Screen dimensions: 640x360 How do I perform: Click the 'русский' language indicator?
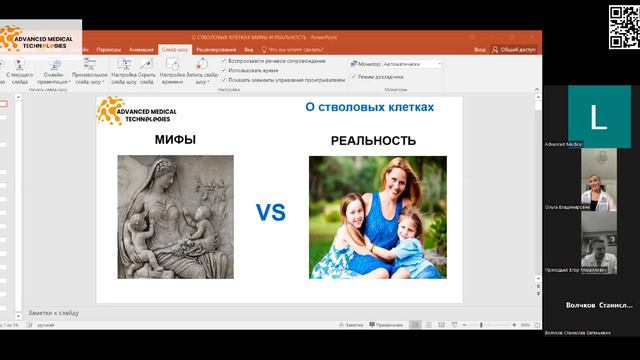(46, 325)
